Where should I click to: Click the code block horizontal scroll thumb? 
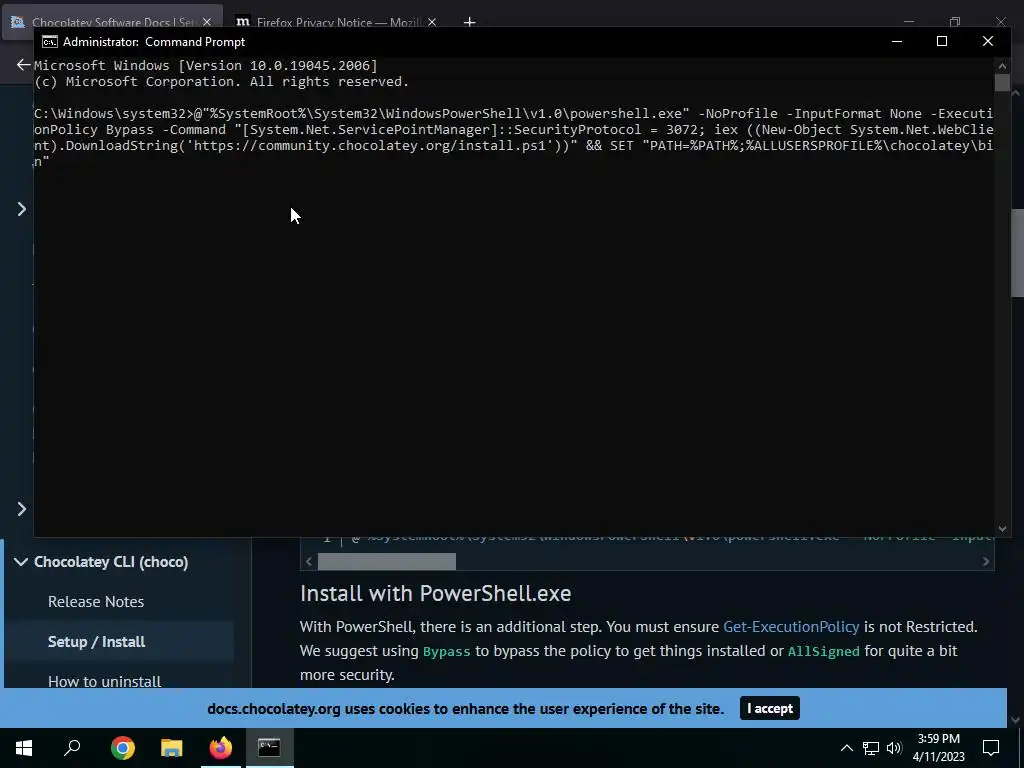coord(387,562)
